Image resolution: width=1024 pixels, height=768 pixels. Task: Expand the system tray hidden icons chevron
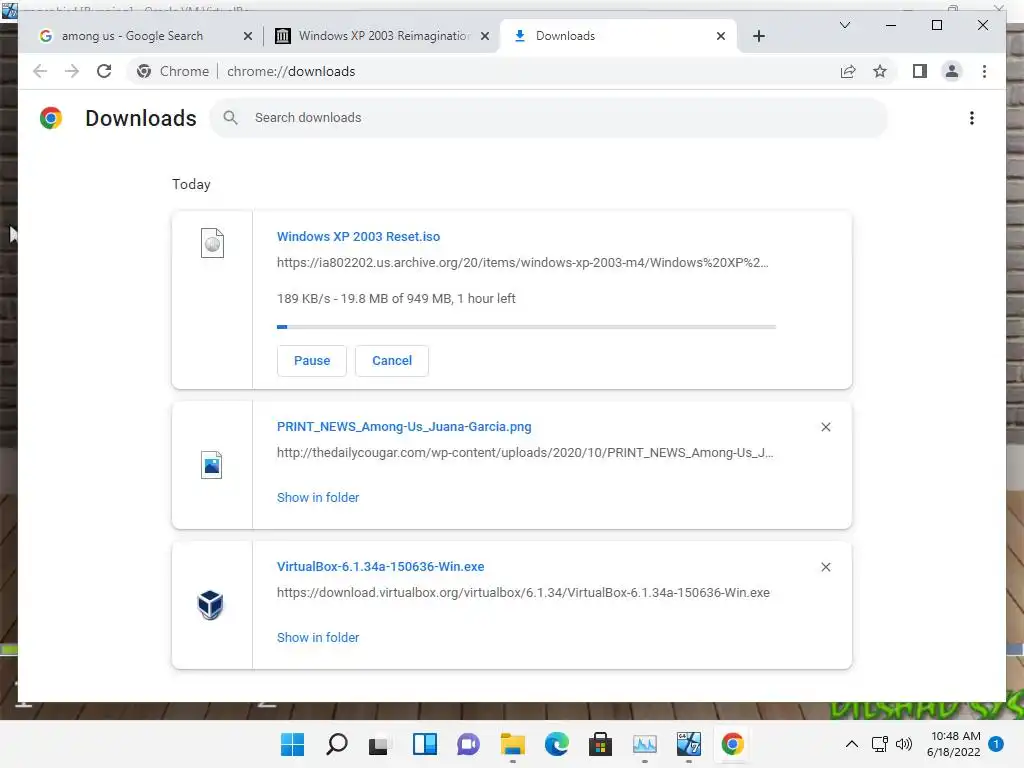852,744
